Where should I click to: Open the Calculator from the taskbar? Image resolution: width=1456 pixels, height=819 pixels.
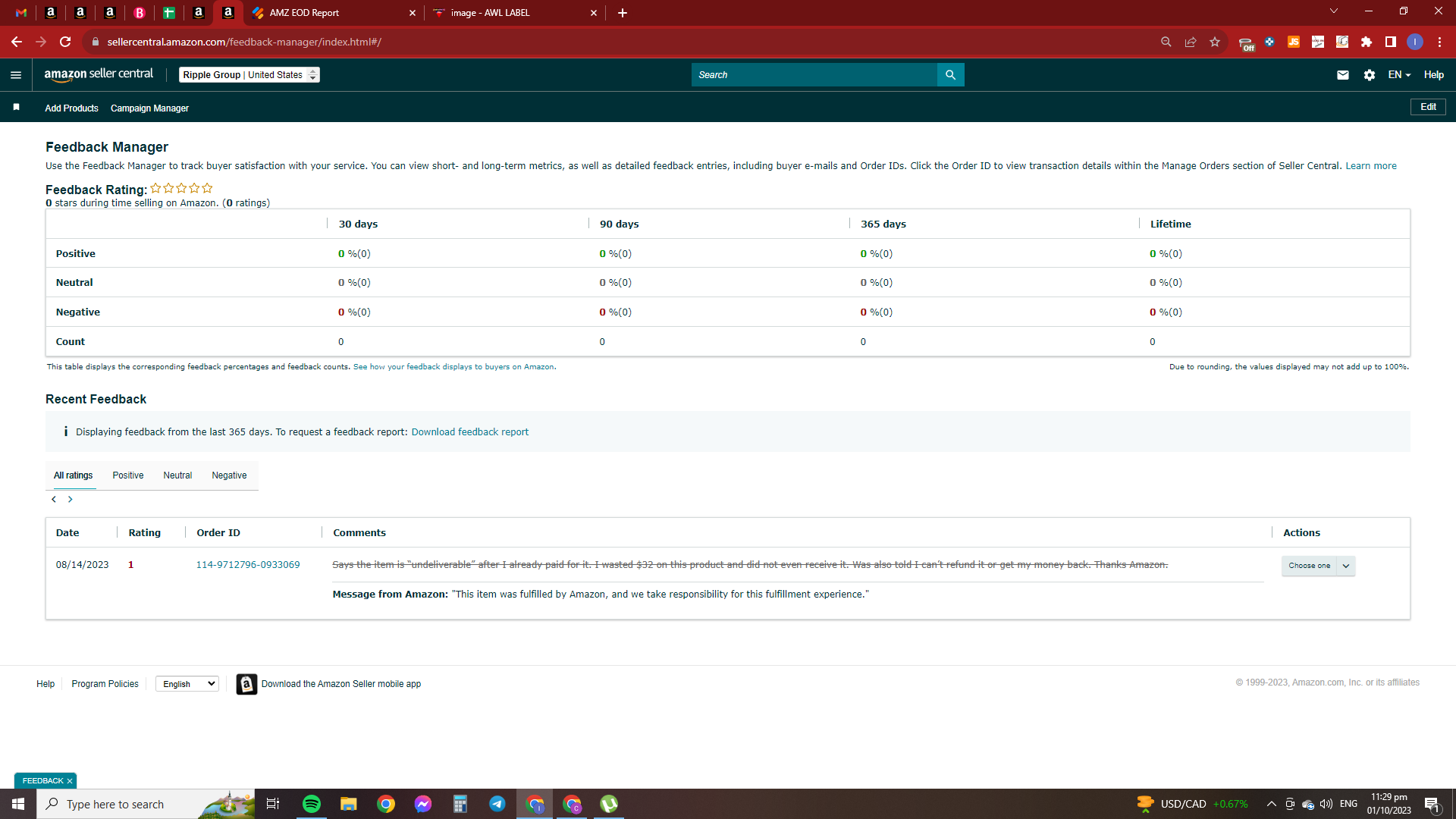click(x=460, y=804)
